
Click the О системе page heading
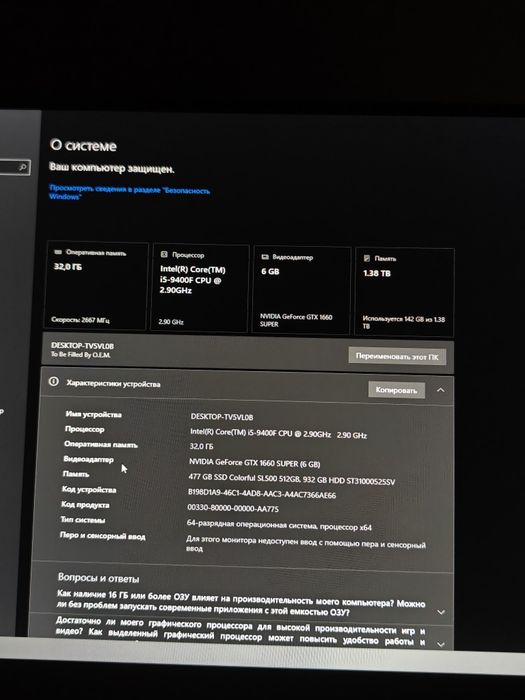[x=83, y=146]
